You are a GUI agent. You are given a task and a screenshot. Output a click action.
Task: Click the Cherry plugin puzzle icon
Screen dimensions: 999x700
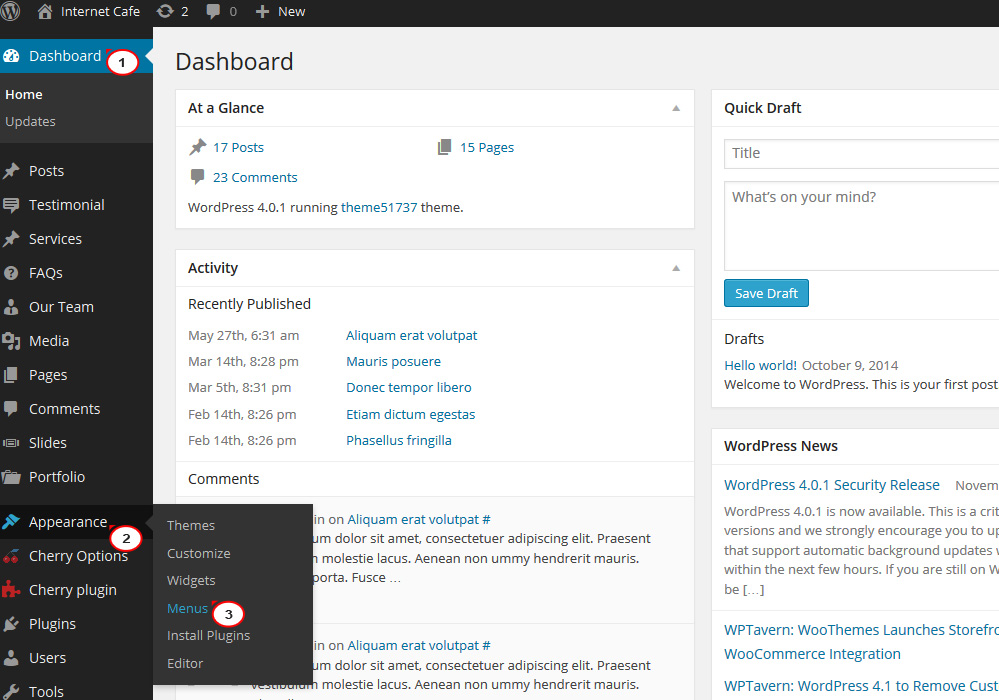[x=11, y=590]
